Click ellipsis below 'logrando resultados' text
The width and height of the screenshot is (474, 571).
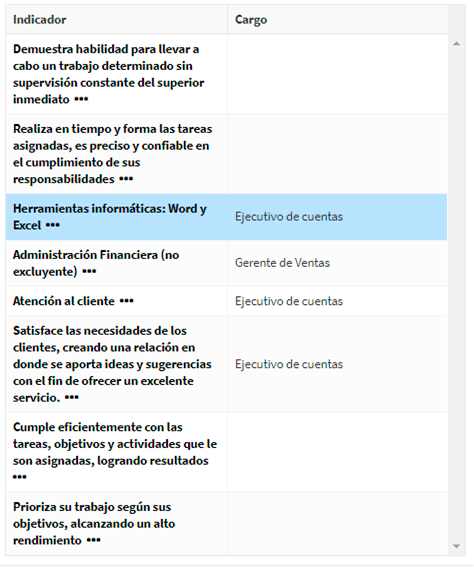[x=20, y=477]
